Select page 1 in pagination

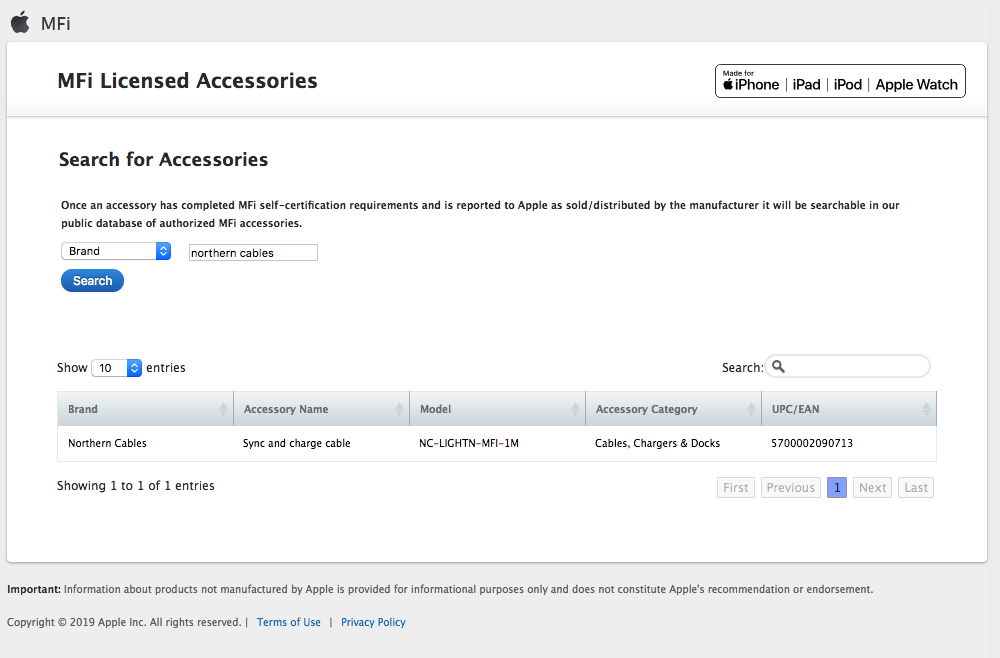pos(837,488)
